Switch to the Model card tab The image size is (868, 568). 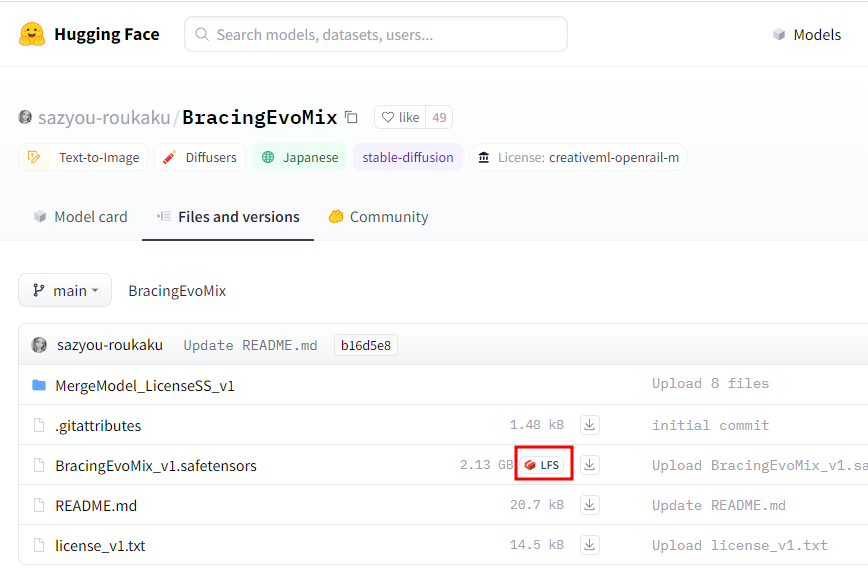tap(80, 216)
